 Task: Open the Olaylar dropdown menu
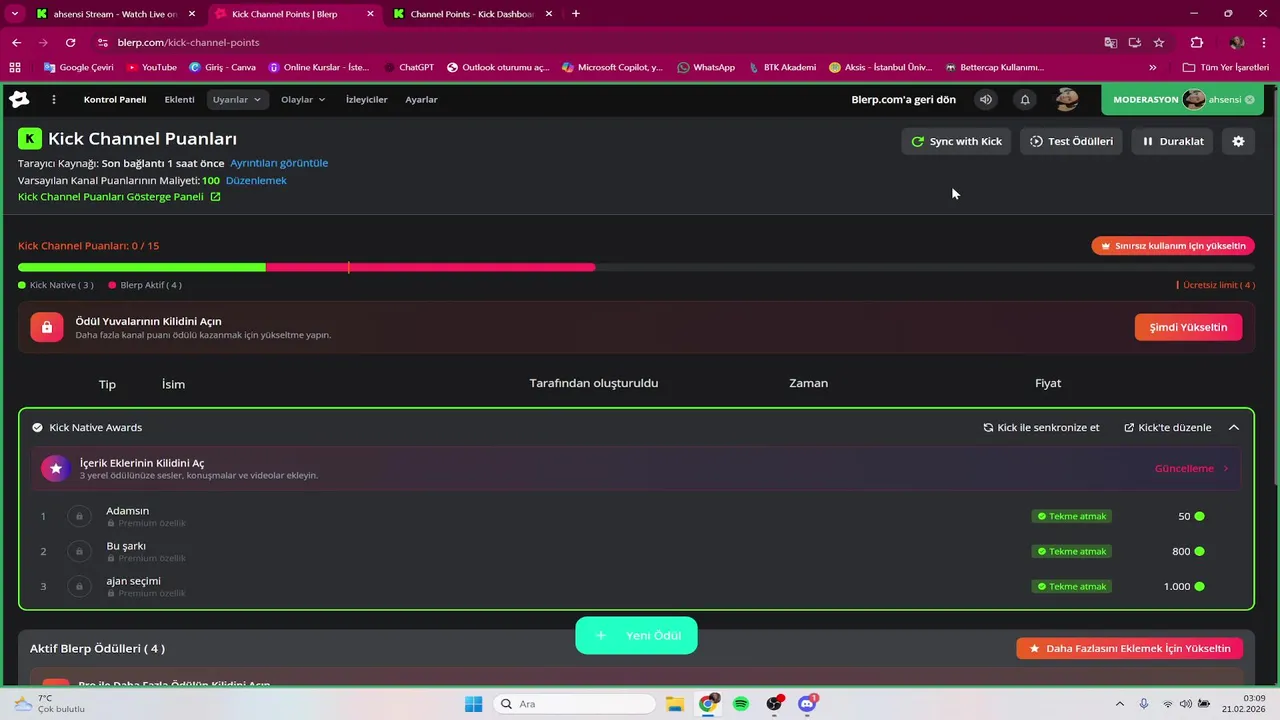pos(303,99)
